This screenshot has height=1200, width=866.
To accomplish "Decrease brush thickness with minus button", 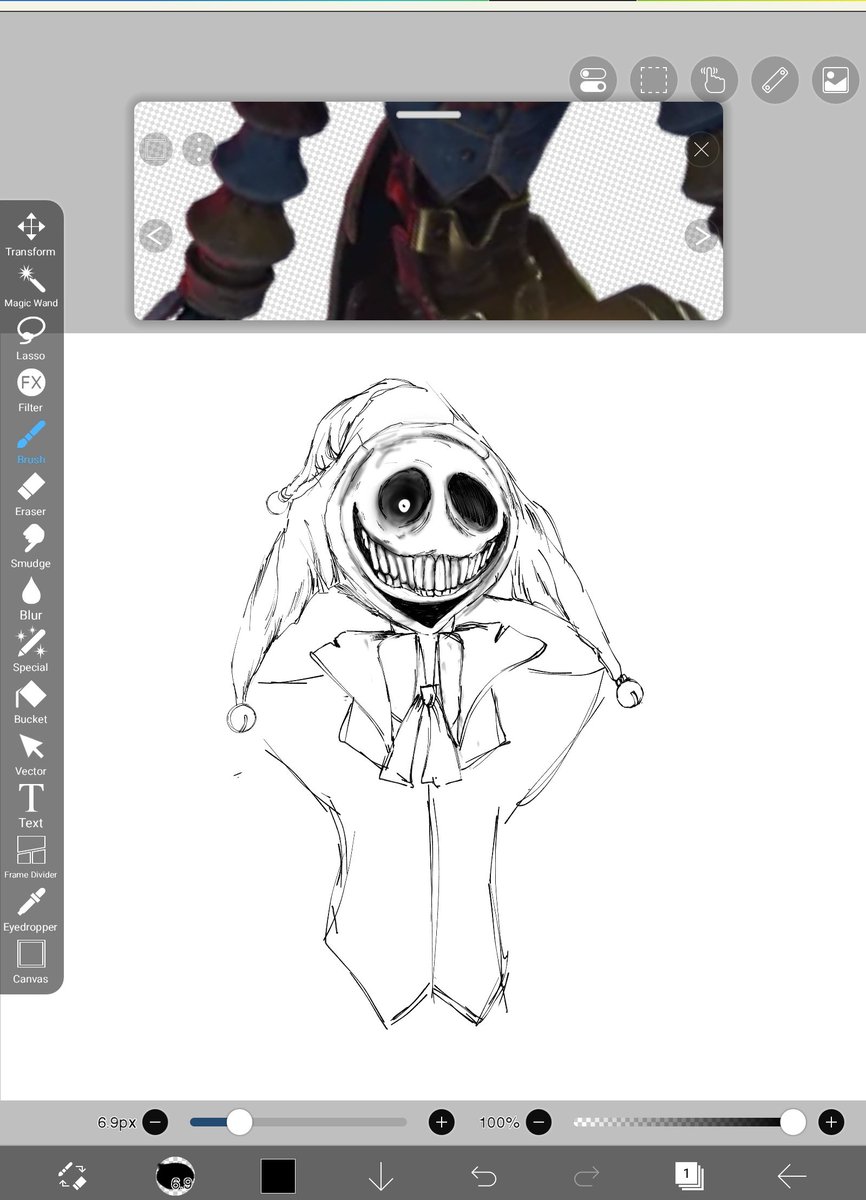I will (x=155, y=1122).
